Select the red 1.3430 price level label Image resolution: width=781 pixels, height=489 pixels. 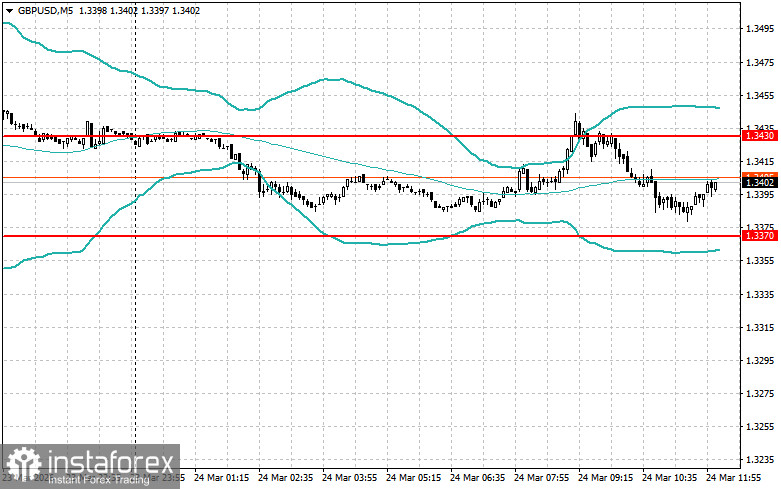pyautogui.click(x=759, y=135)
